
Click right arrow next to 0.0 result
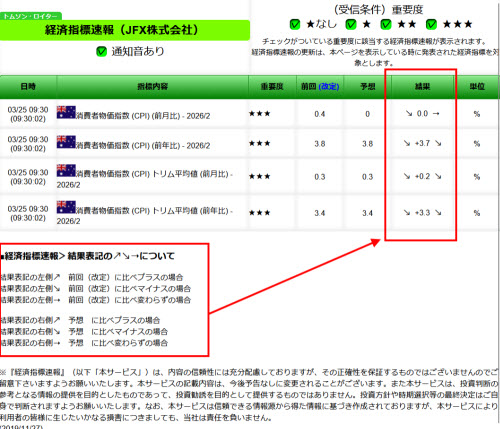tap(436, 114)
